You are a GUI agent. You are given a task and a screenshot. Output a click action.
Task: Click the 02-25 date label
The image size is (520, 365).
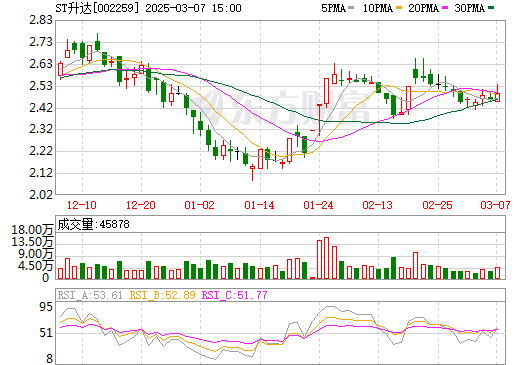pos(437,205)
